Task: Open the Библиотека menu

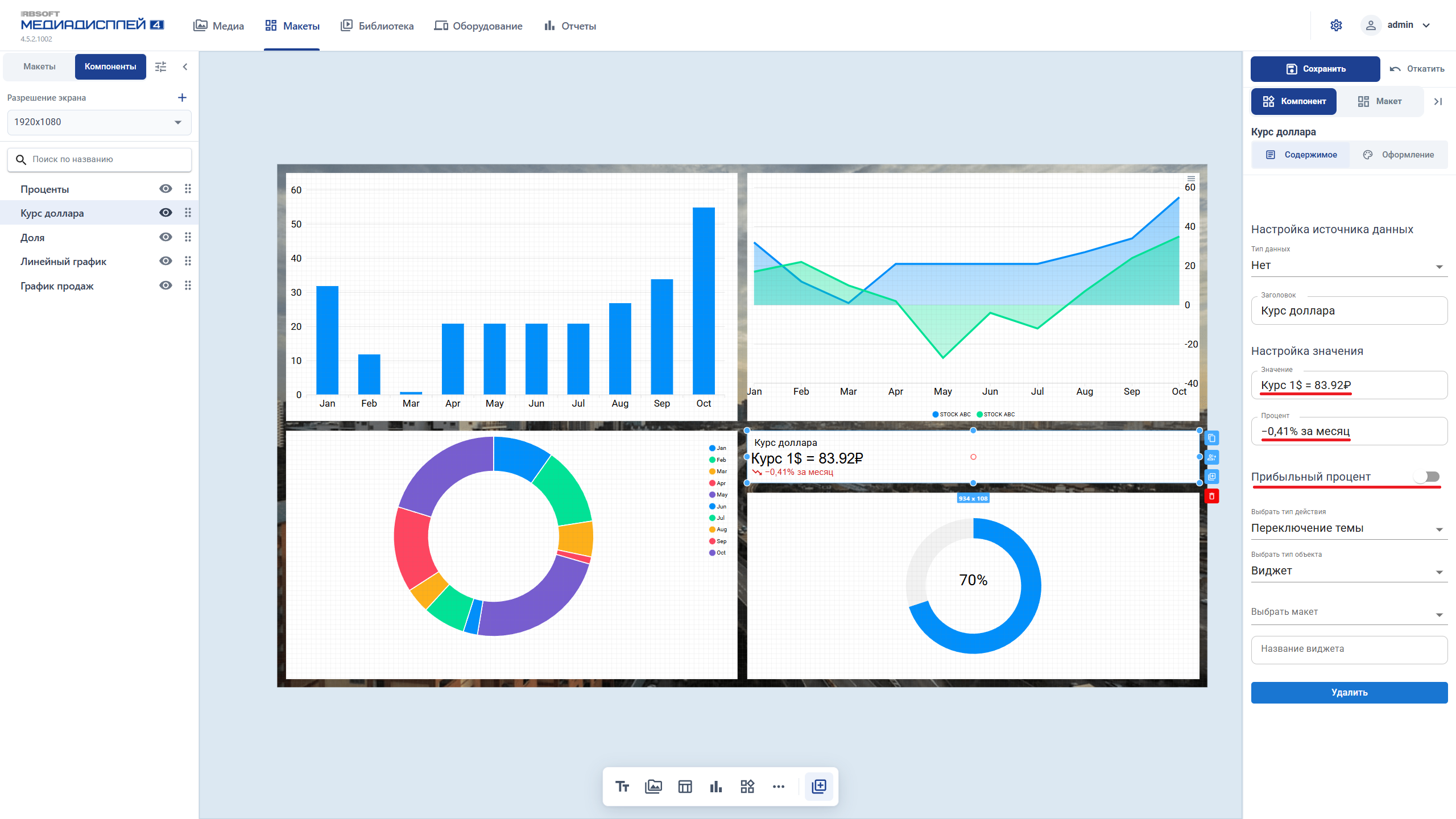Action: coord(377,26)
